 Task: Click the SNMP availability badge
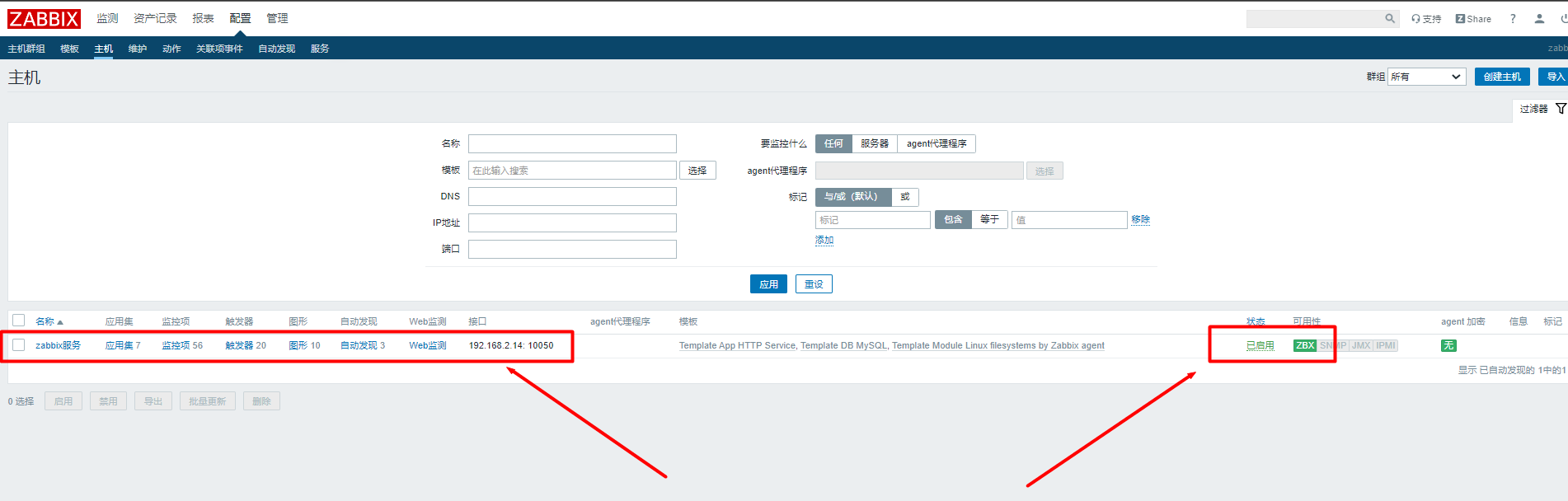(x=1332, y=345)
